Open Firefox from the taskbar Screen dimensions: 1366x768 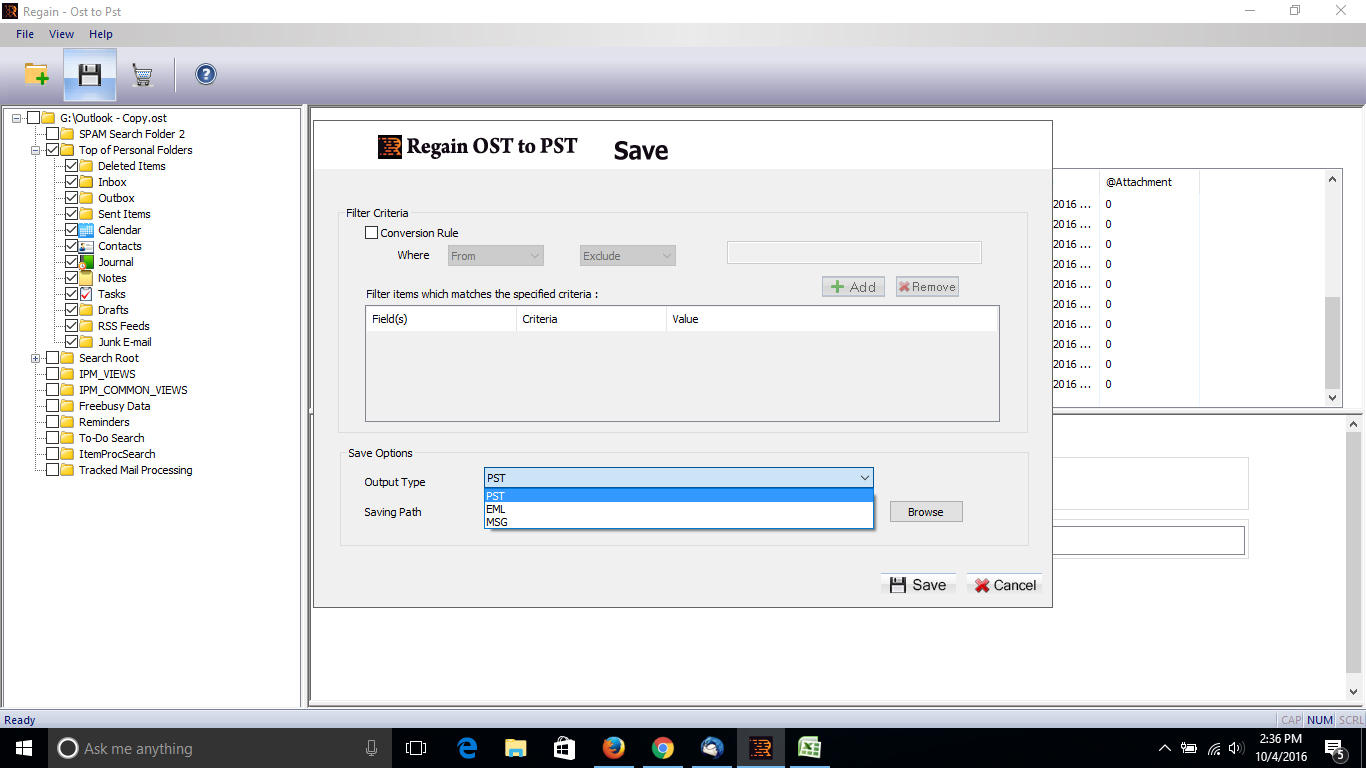tap(614, 748)
